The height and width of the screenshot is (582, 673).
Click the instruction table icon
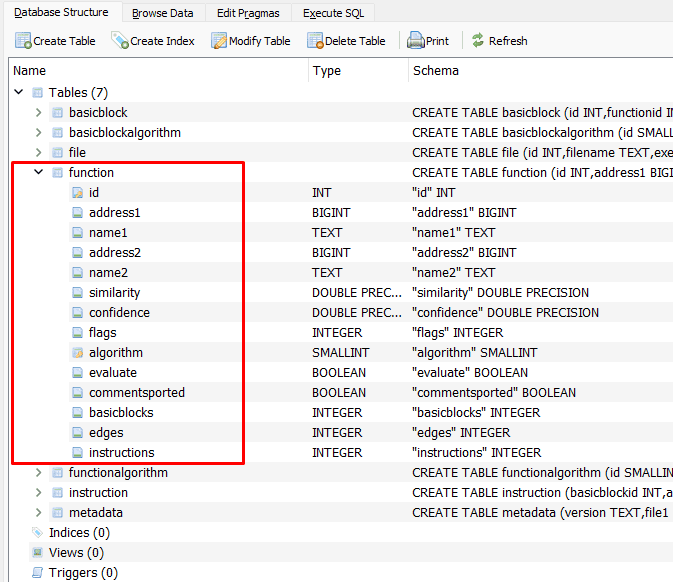coord(58,493)
